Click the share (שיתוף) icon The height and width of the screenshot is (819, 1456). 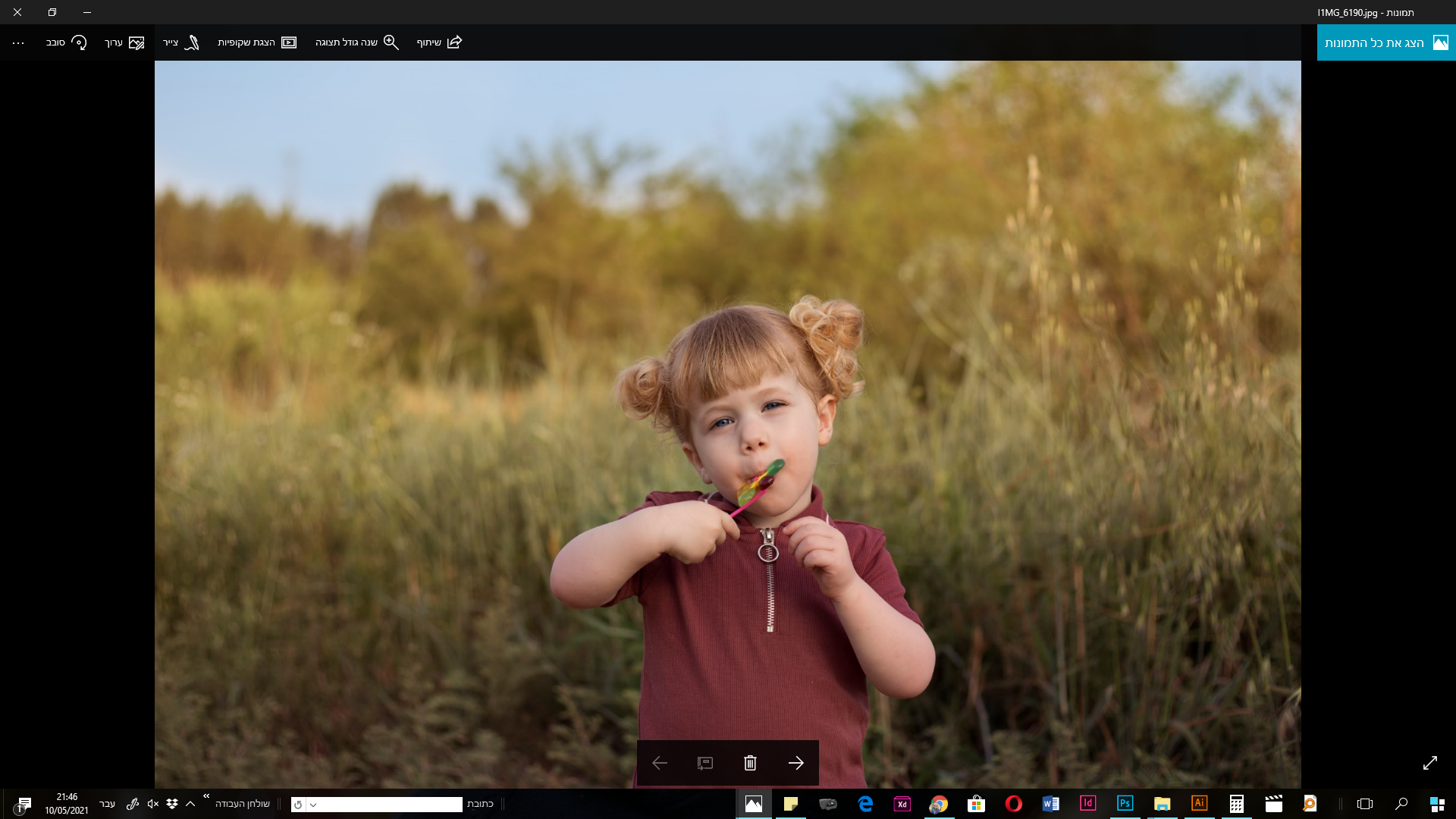point(454,42)
